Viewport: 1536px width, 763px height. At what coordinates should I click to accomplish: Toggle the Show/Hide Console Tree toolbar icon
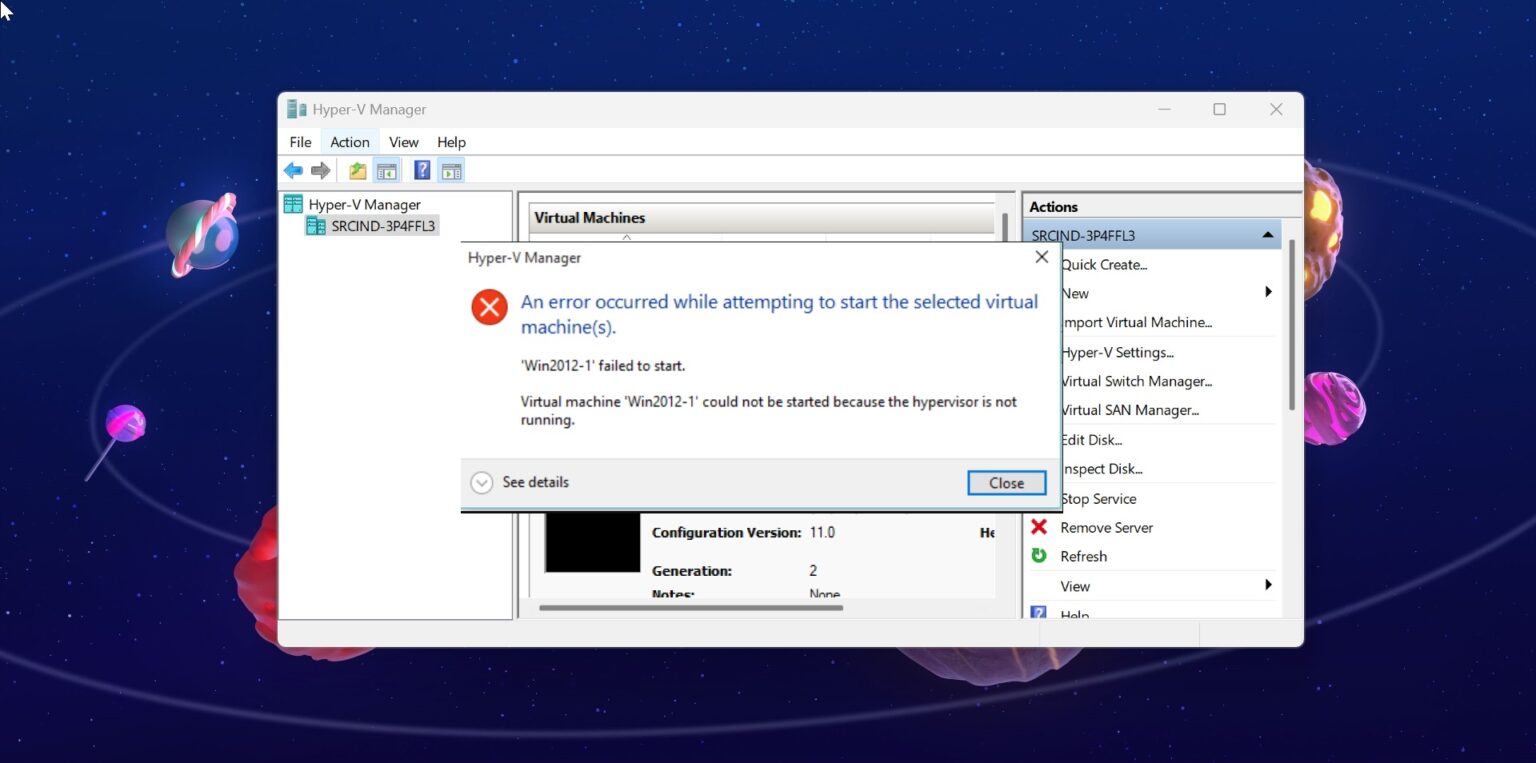pyautogui.click(x=387, y=170)
